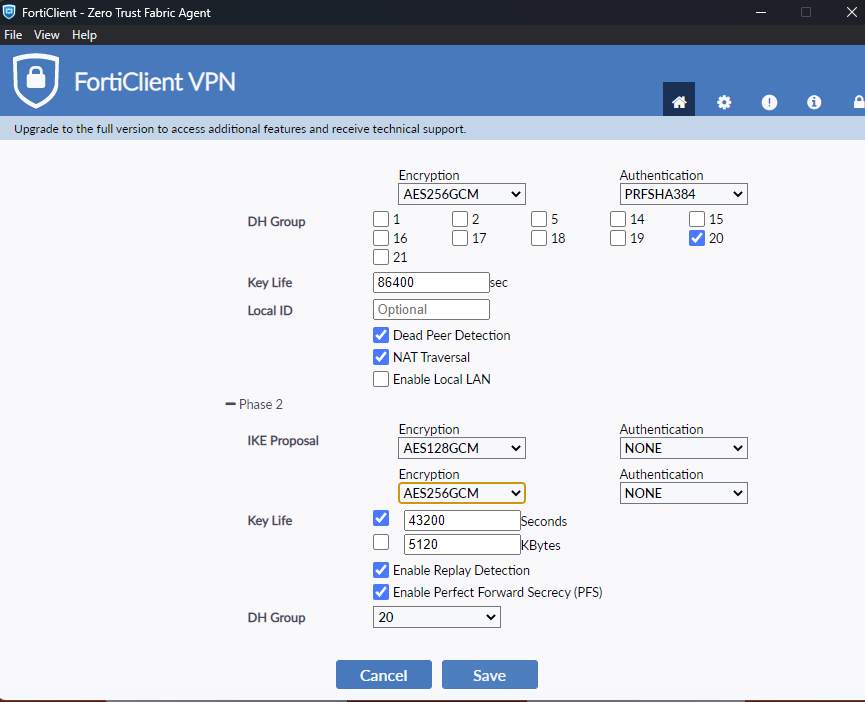Open Phase 2 Encryption AES128GCM dropdown
Screen dimensions: 865x702
click(x=462, y=448)
